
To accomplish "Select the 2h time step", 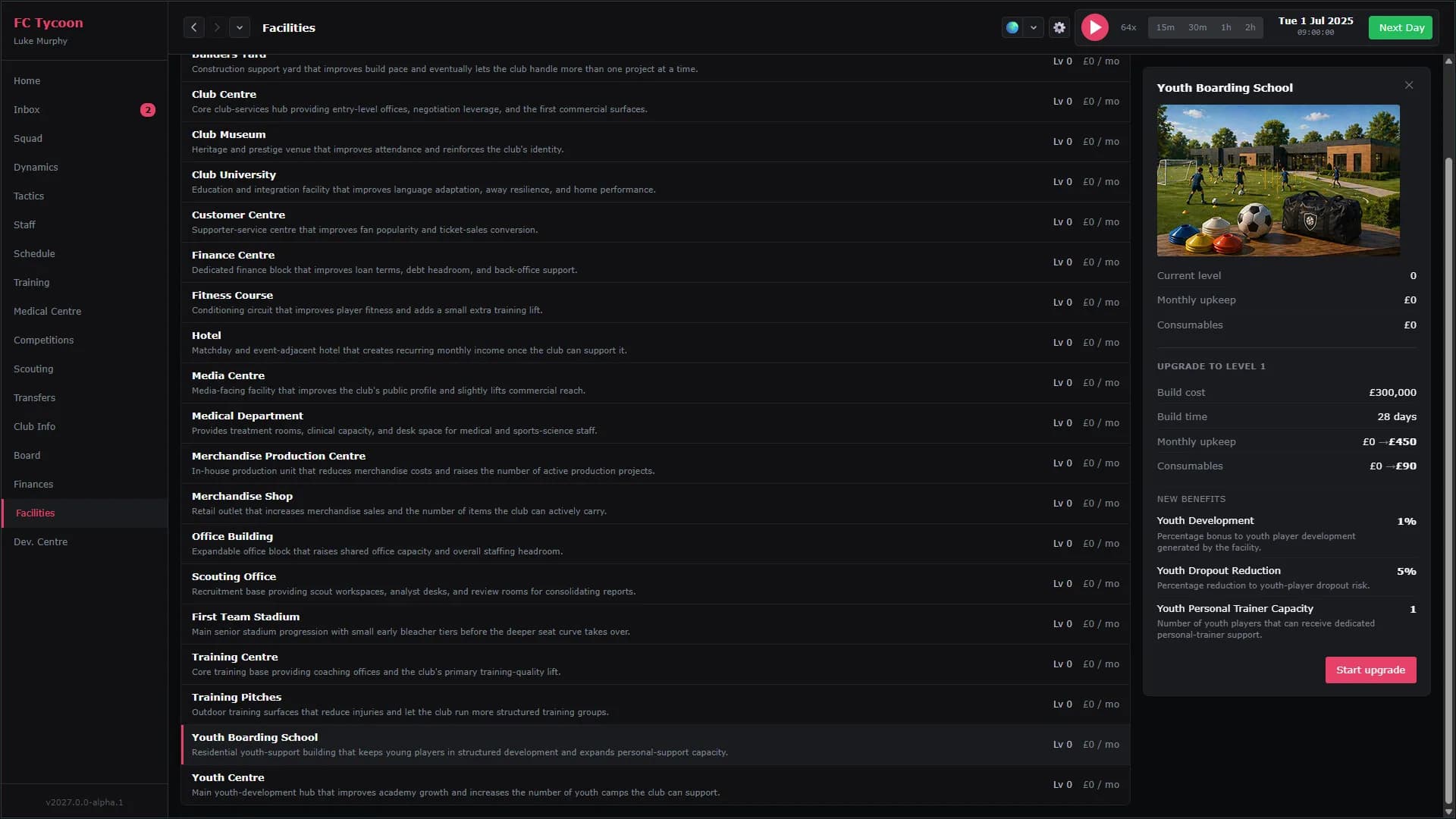I will click(x=1250, y=27).
